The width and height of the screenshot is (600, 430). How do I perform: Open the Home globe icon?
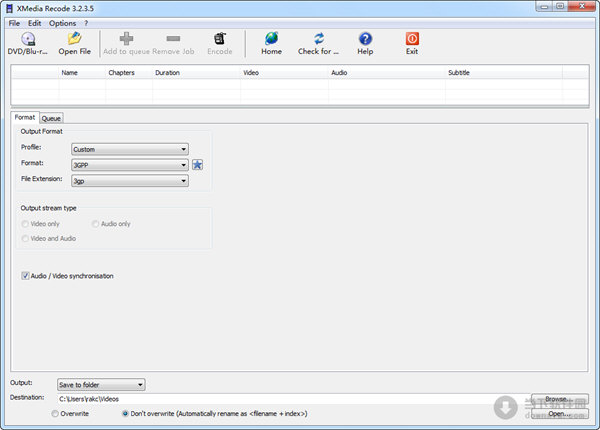point(272,38)
